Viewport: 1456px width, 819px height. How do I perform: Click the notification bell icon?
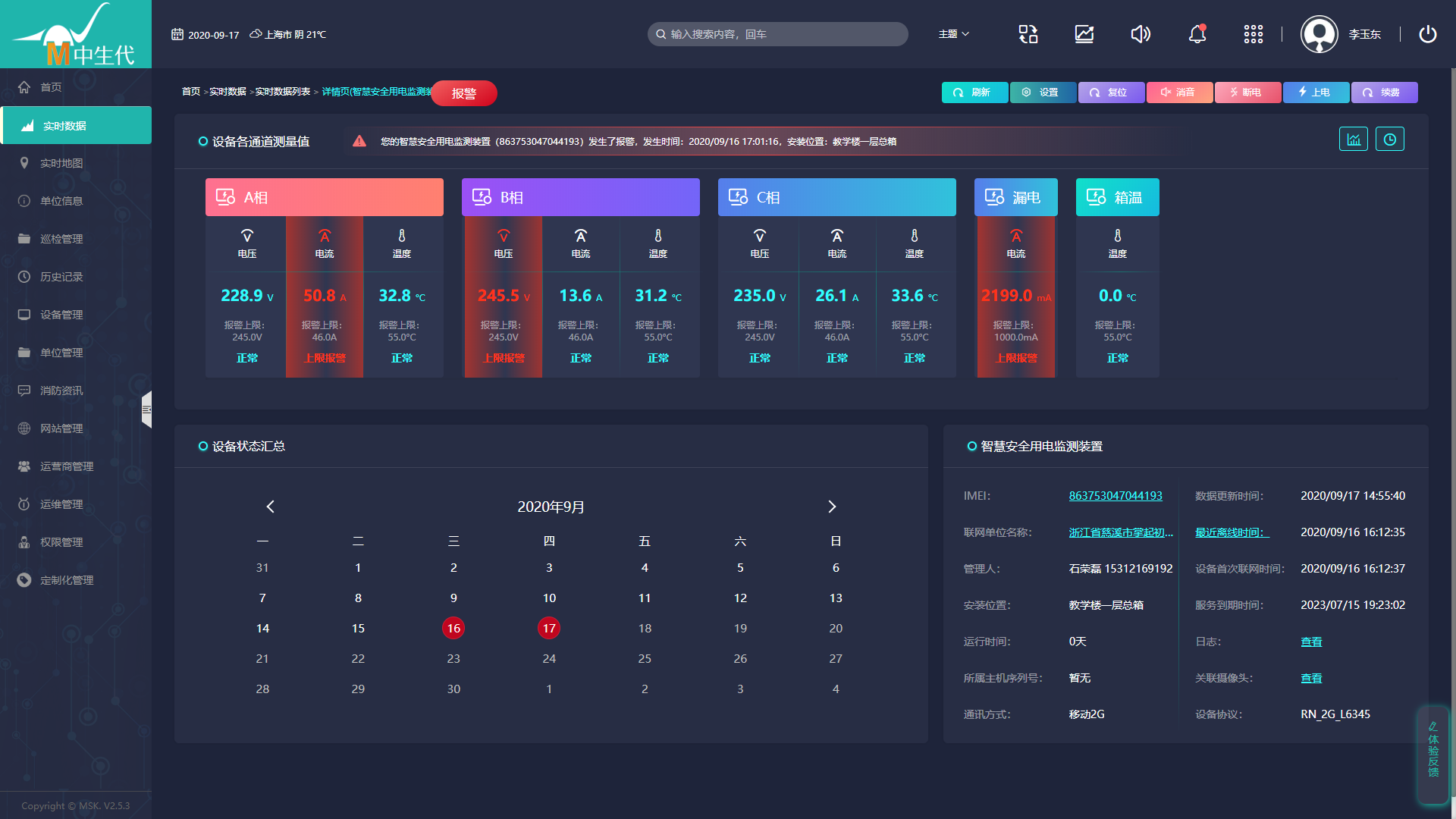click(1197, 34)
